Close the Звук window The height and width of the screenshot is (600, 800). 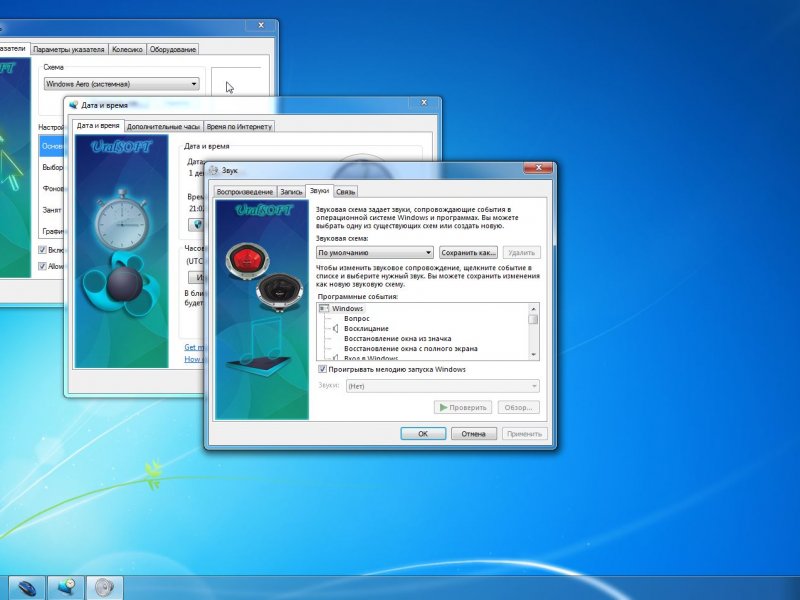click(x=538, y=168)
